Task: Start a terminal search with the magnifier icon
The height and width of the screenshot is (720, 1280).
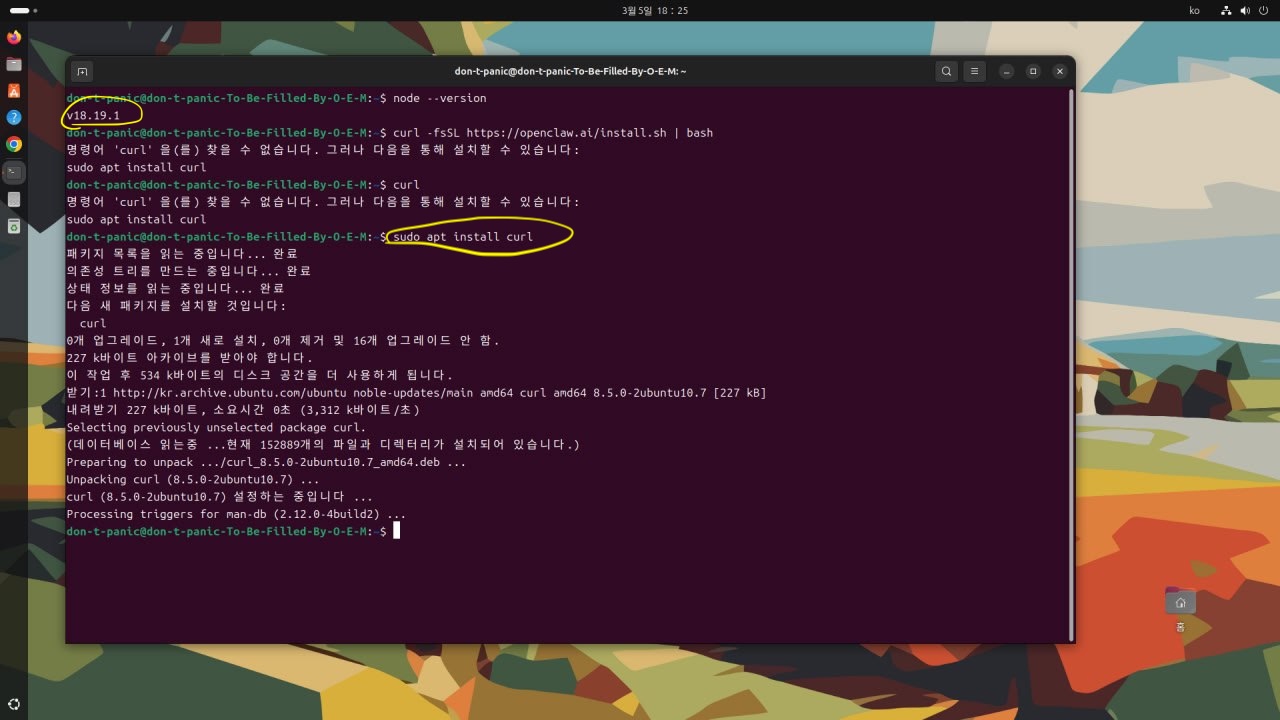Action: [946, 71]
